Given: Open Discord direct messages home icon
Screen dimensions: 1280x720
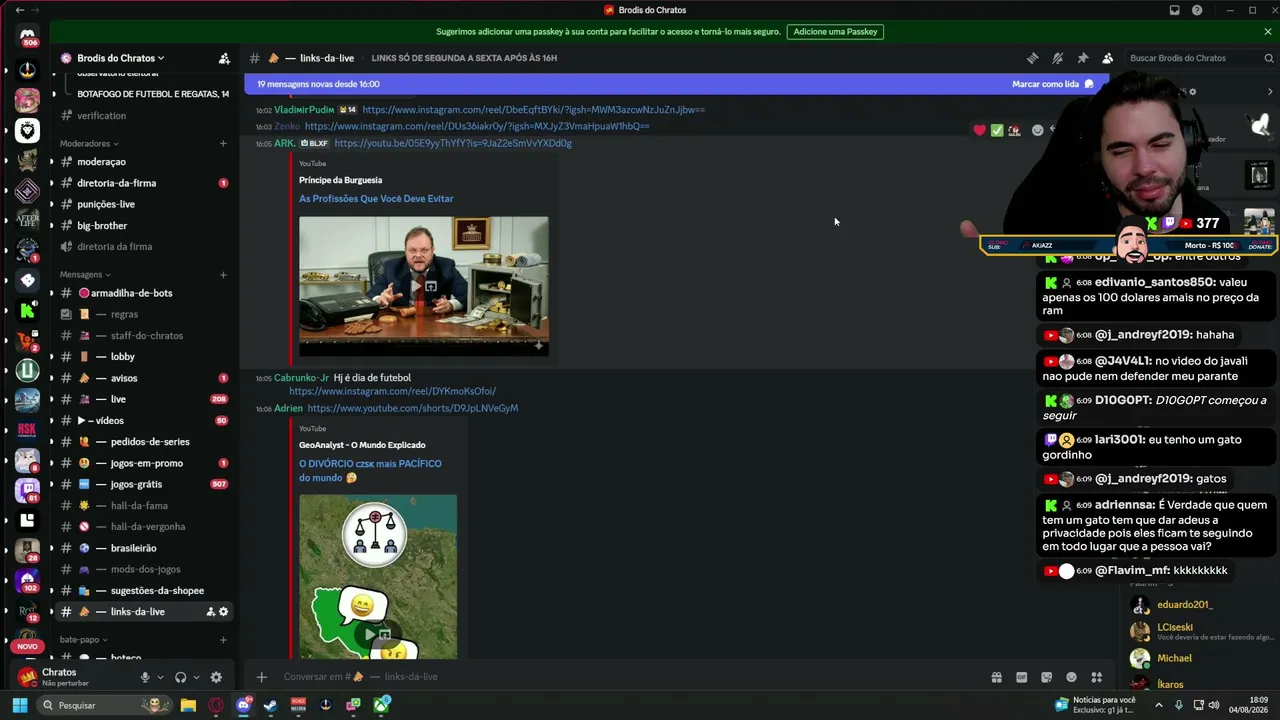Looking at the screenshot, I should 28,34.
